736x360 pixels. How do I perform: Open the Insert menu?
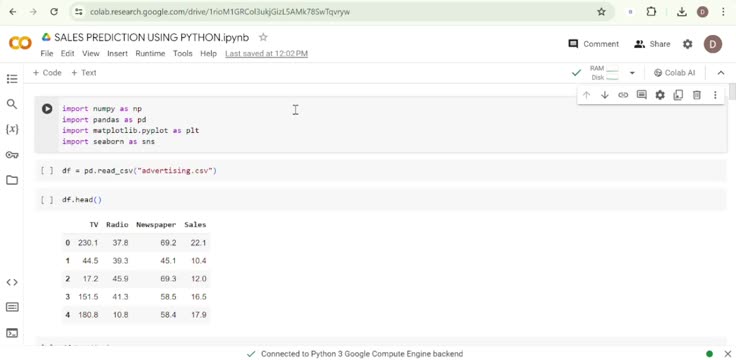(117, 54)
